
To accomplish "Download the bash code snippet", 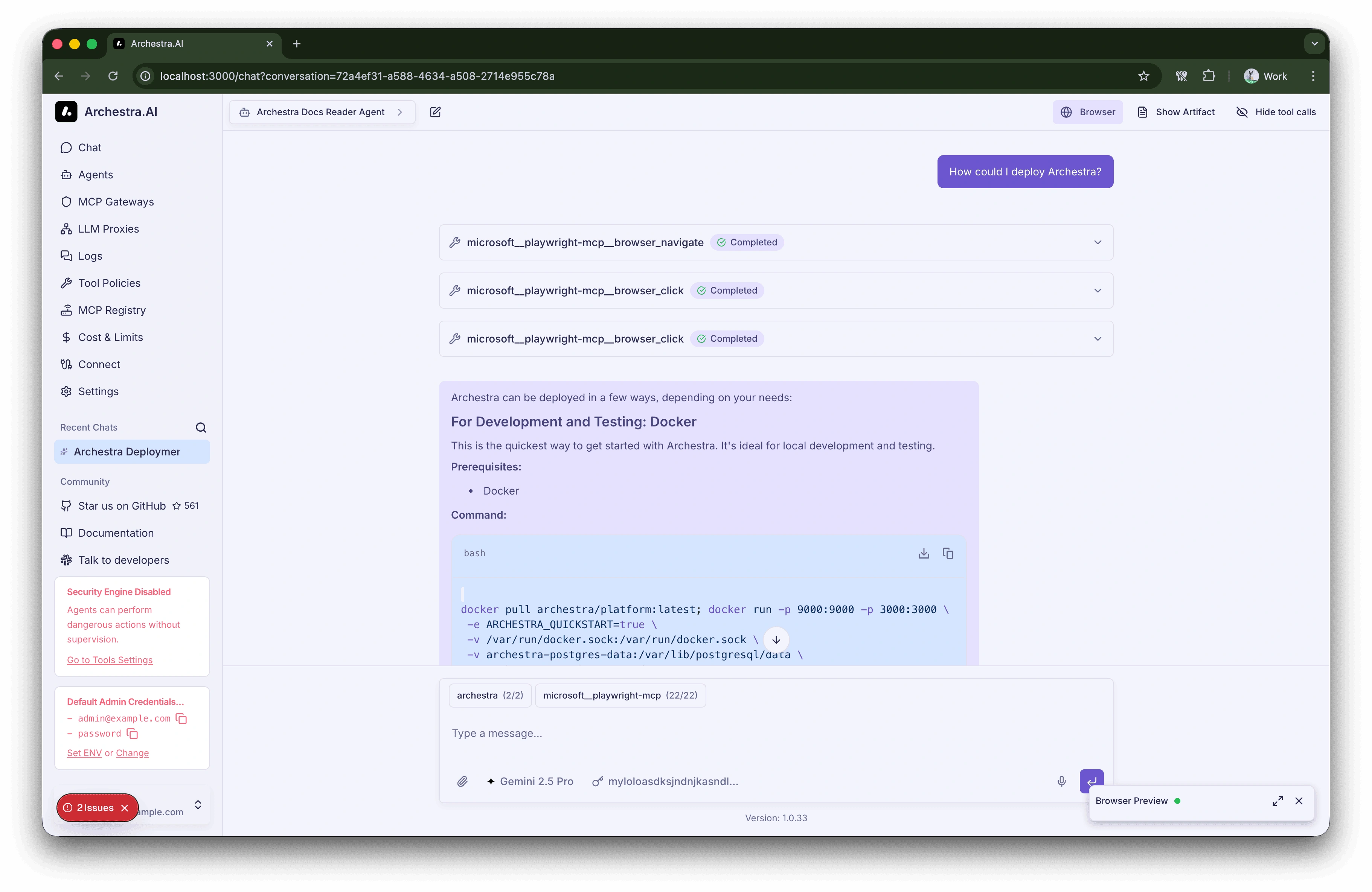I will pos(924,553).
